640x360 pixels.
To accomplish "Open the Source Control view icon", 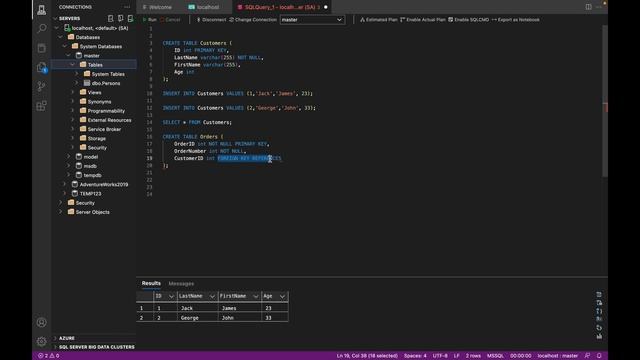I will (42, 87).
